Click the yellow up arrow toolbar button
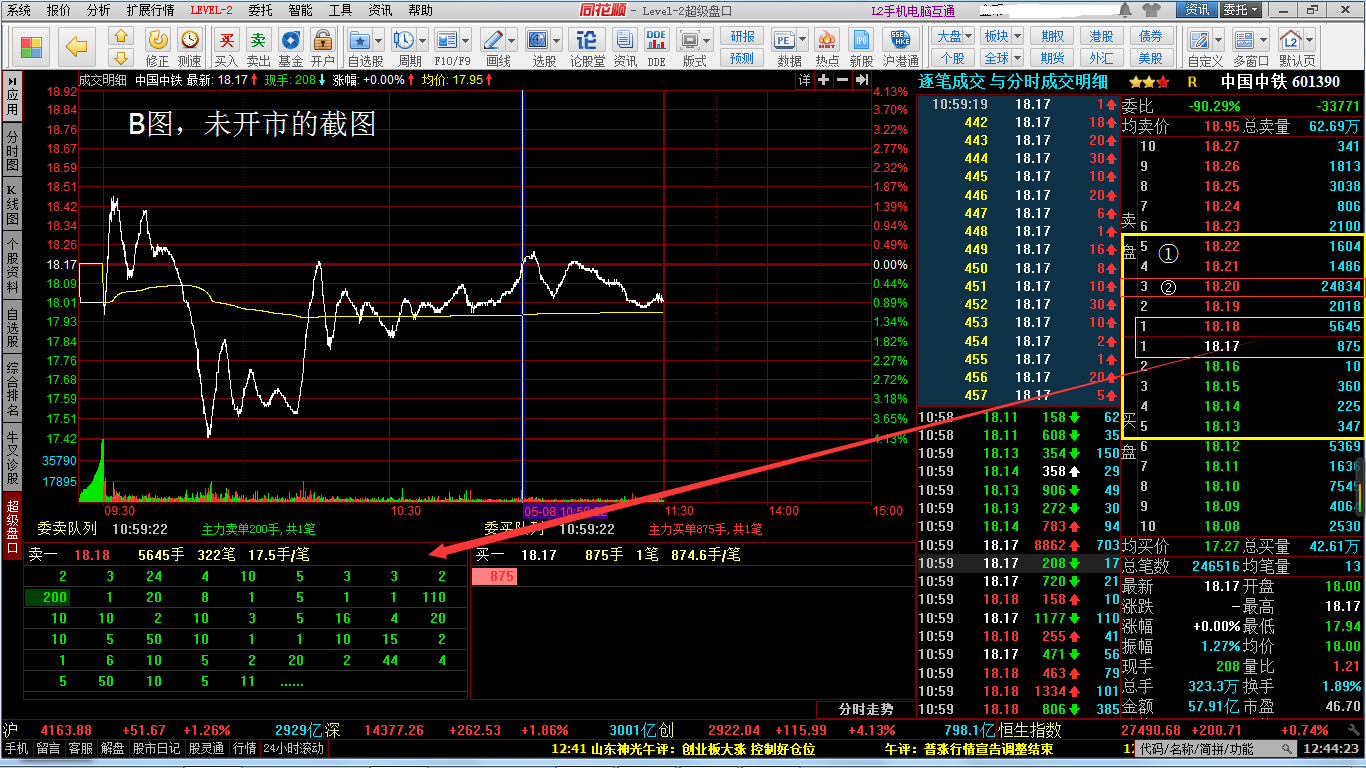 pyautogui.click(x=122, y=35)
